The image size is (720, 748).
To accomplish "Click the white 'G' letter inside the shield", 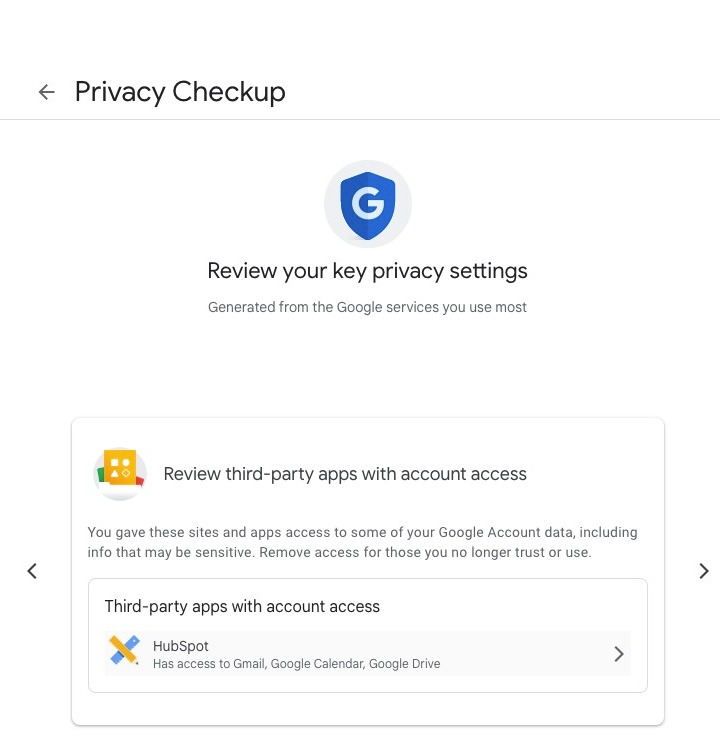I will pos(368,203).
